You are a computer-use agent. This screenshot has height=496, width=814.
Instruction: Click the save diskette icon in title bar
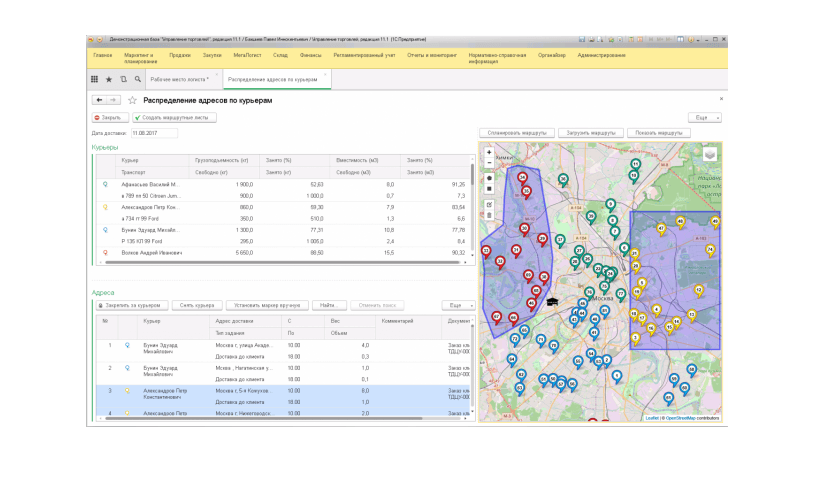[x=582, y=39]
